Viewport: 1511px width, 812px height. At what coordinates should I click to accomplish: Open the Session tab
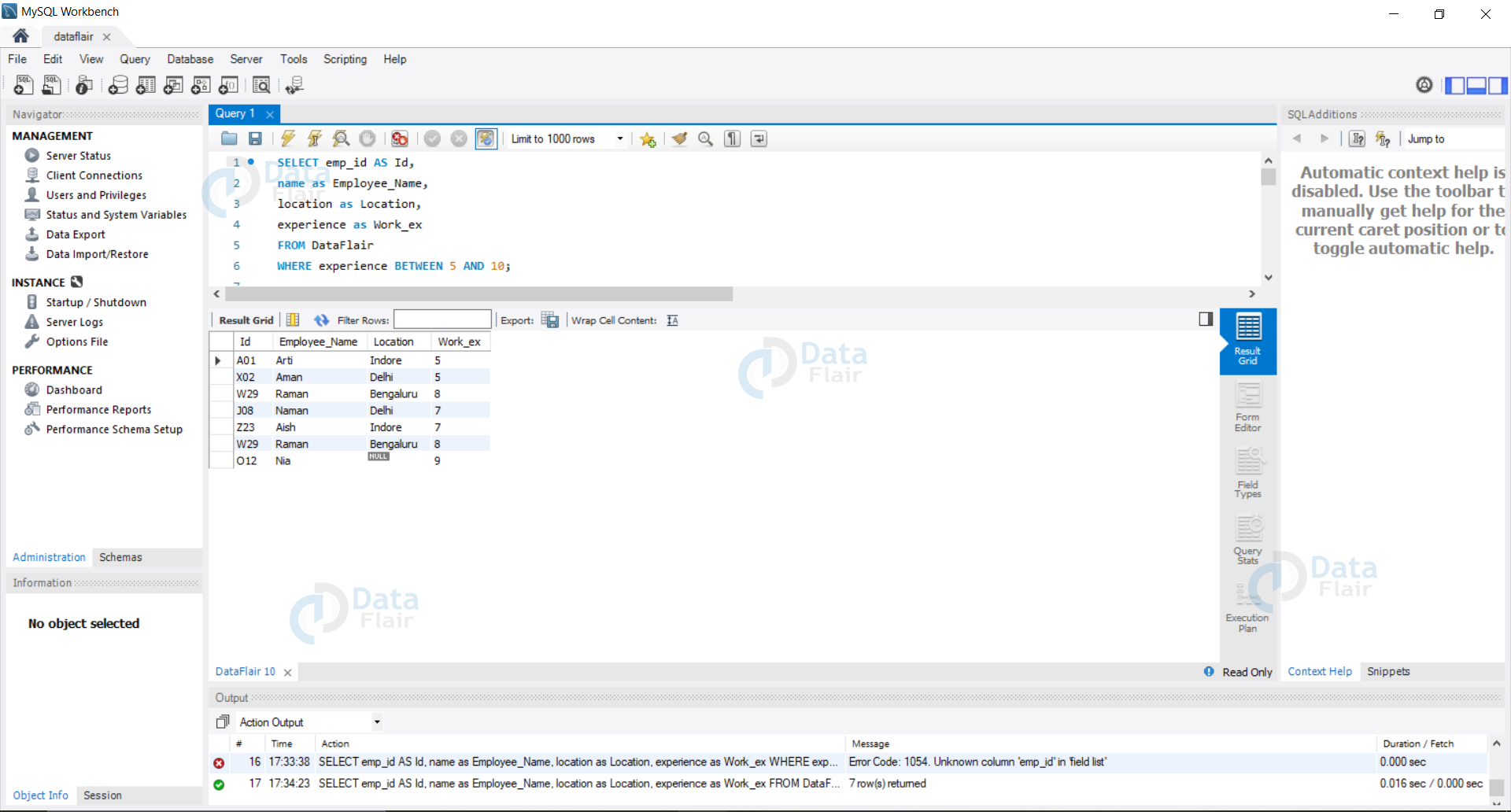pyautogui.click(x=102, y=795)
